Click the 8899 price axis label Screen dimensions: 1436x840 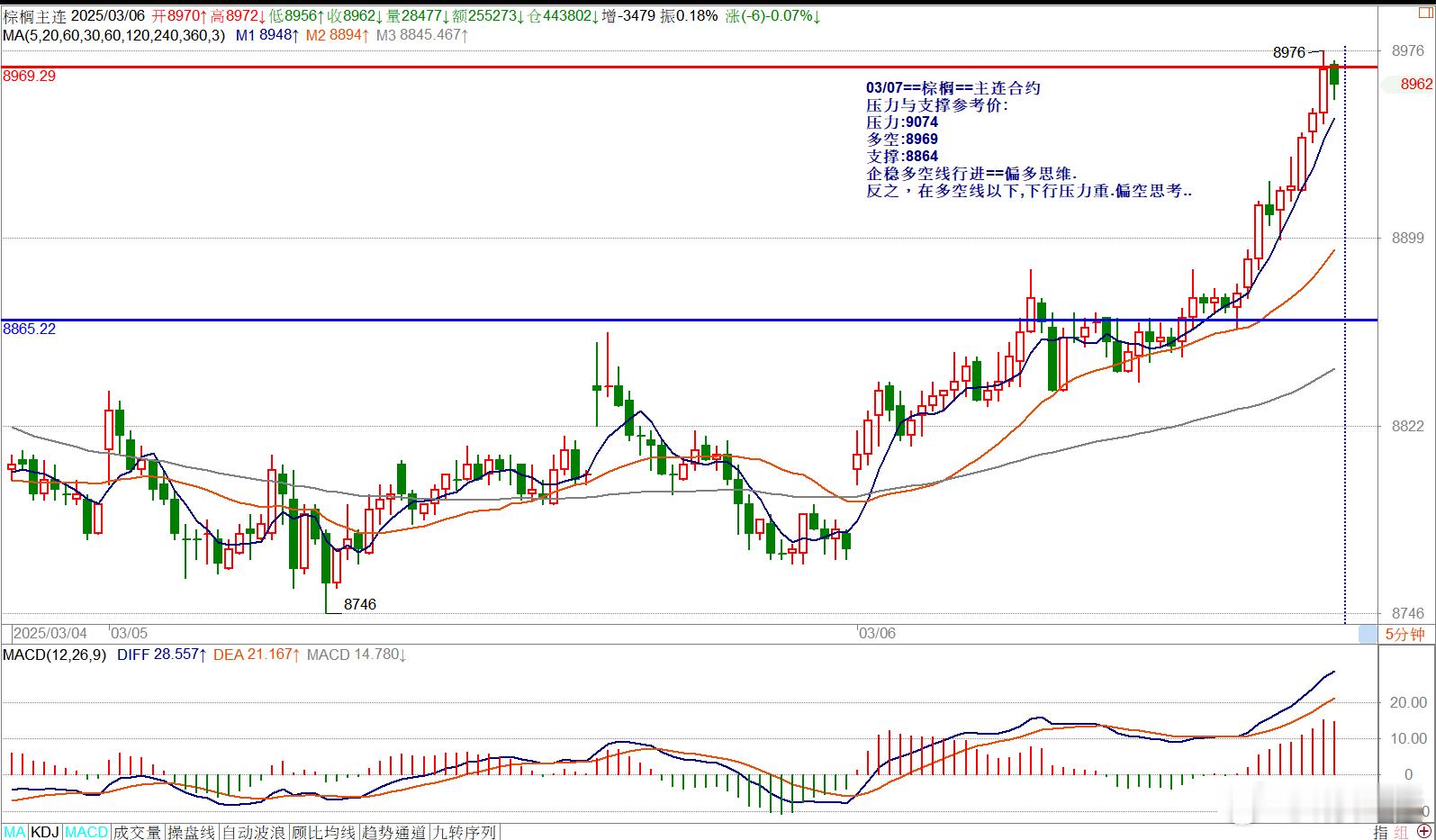pyautogui.click(x=1407, y=239)
